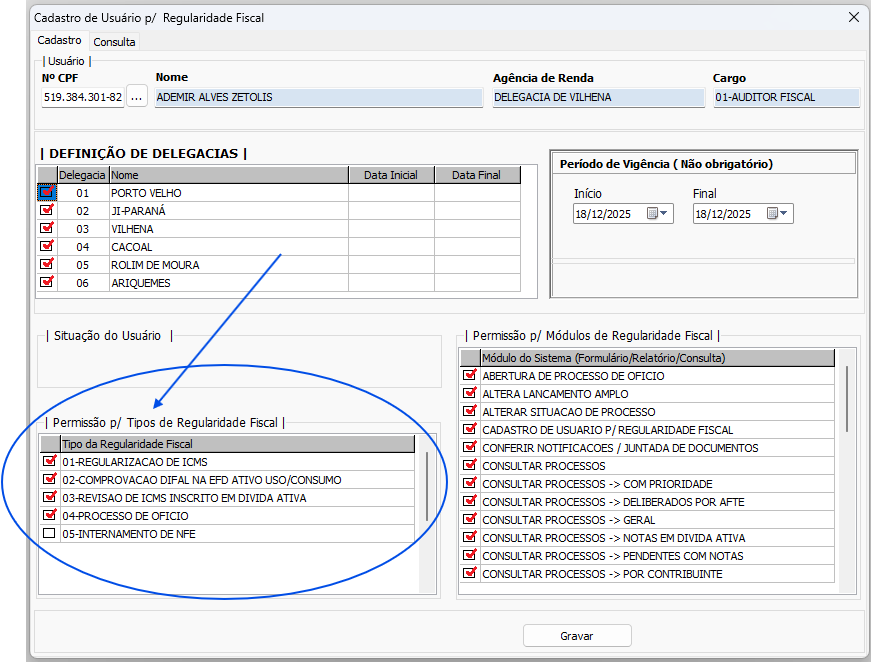Switch to the Consulta tab

click(x=114, y=42)
